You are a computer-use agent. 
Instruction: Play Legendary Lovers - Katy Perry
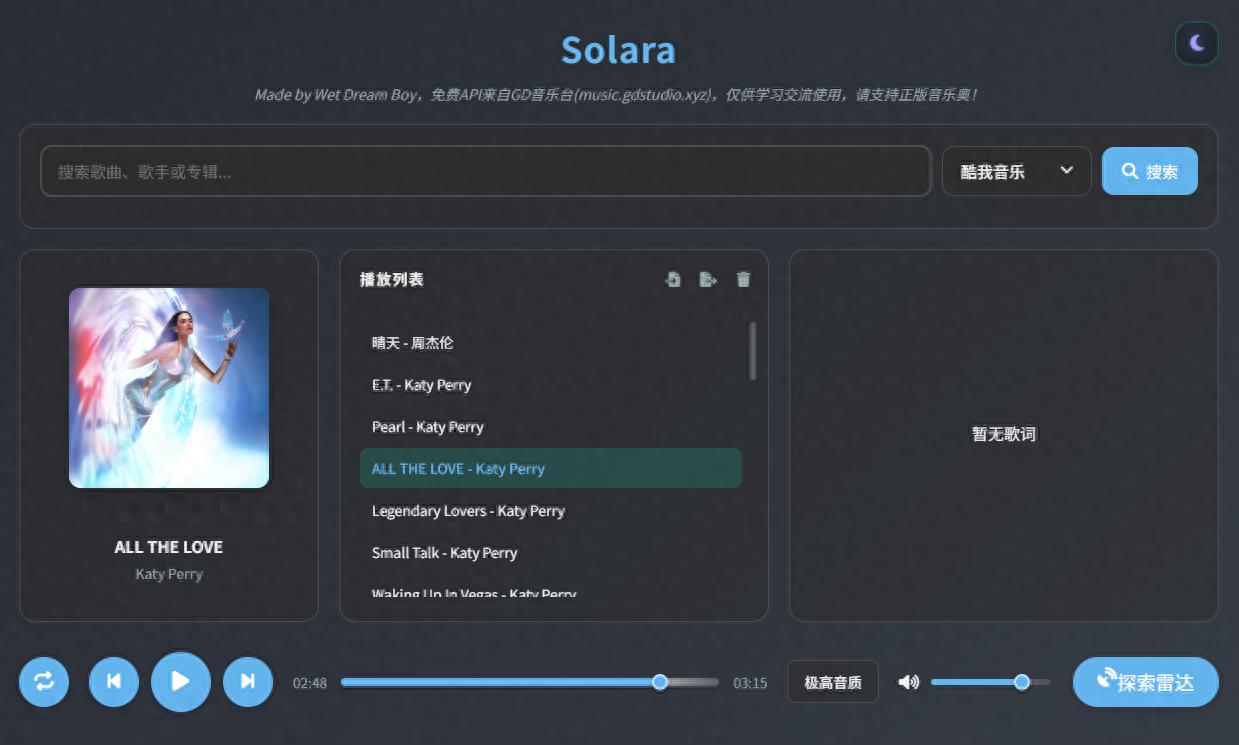[466, 510]
